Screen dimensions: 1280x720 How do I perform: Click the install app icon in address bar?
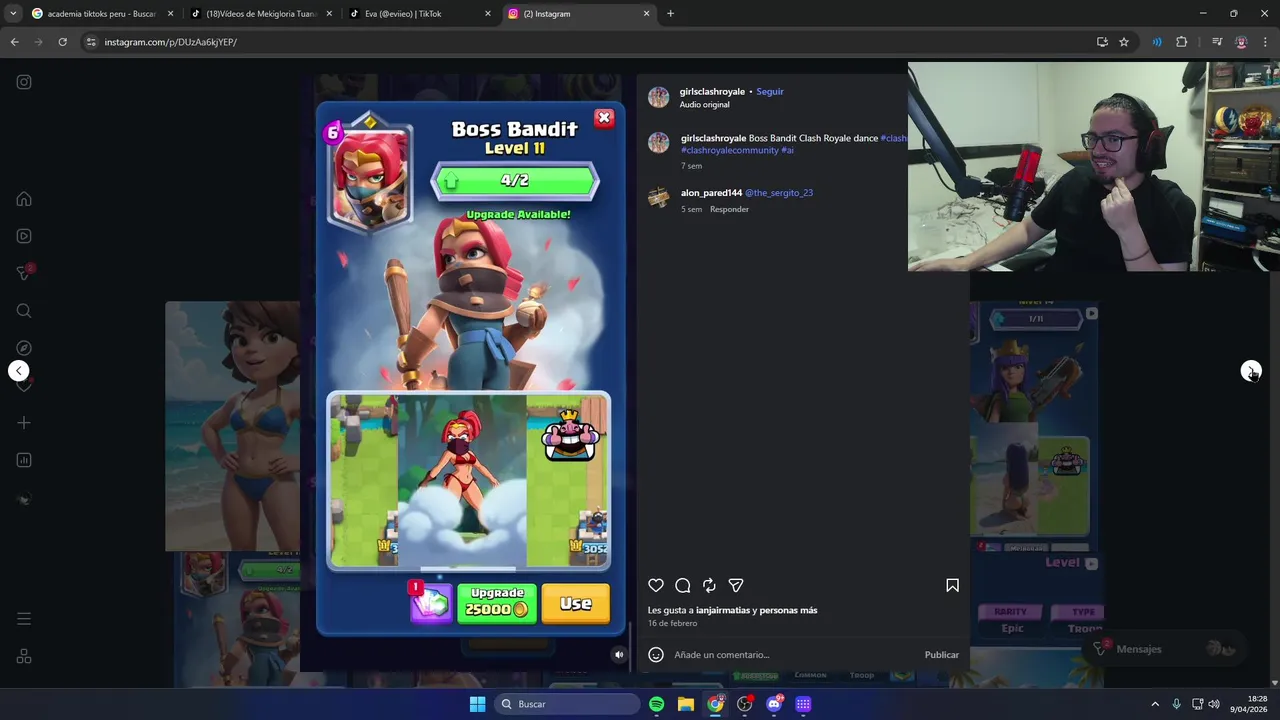(x=1102, y=42)
